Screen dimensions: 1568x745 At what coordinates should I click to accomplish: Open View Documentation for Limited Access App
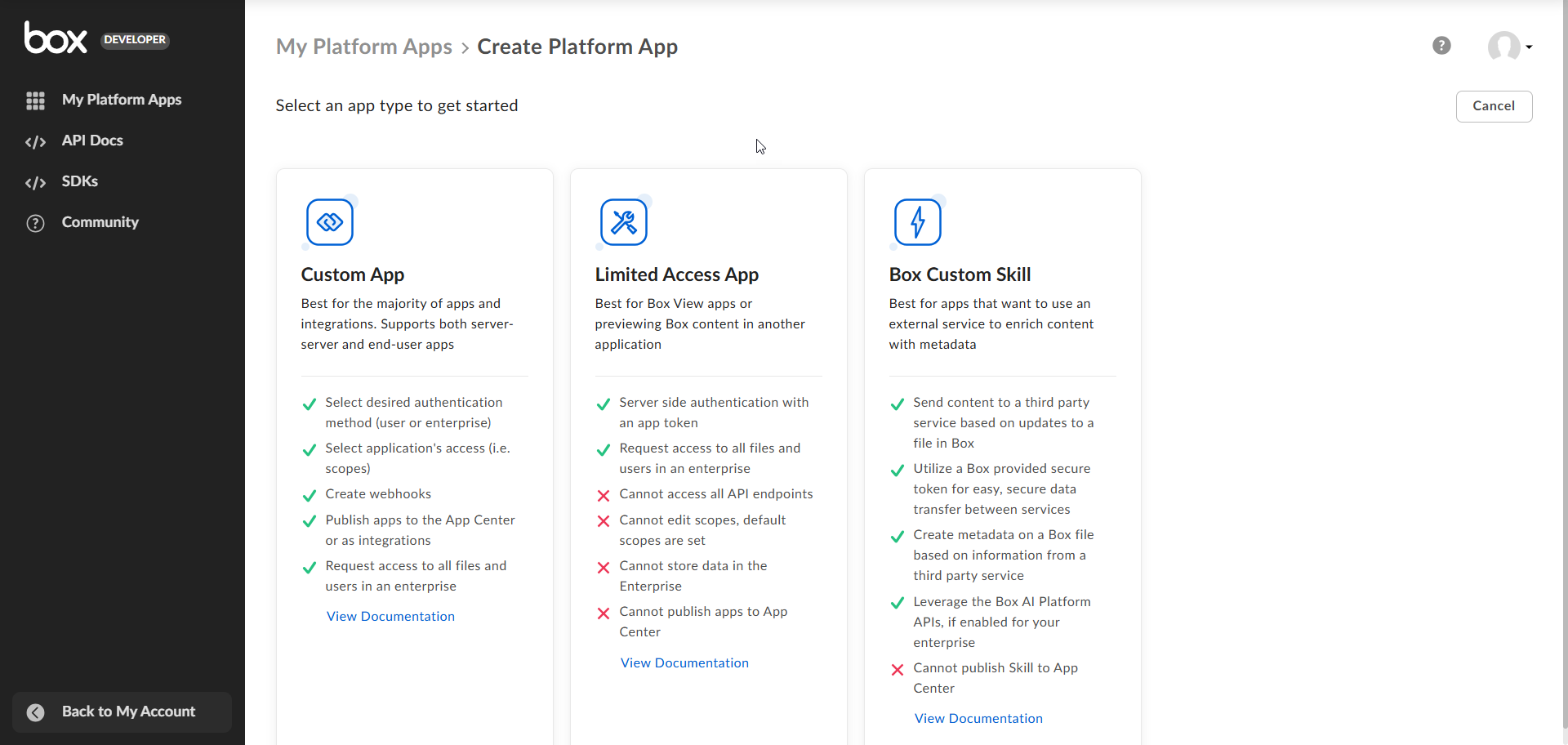pyautogui.click(x=684, y=662)
